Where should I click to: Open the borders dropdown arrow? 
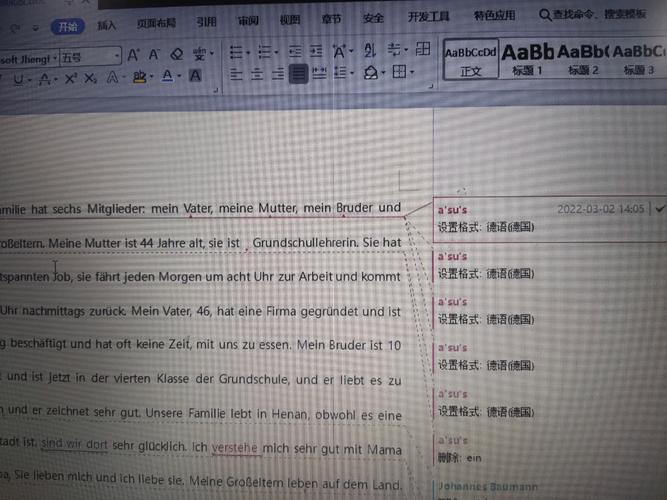click(x=412, y=72)
